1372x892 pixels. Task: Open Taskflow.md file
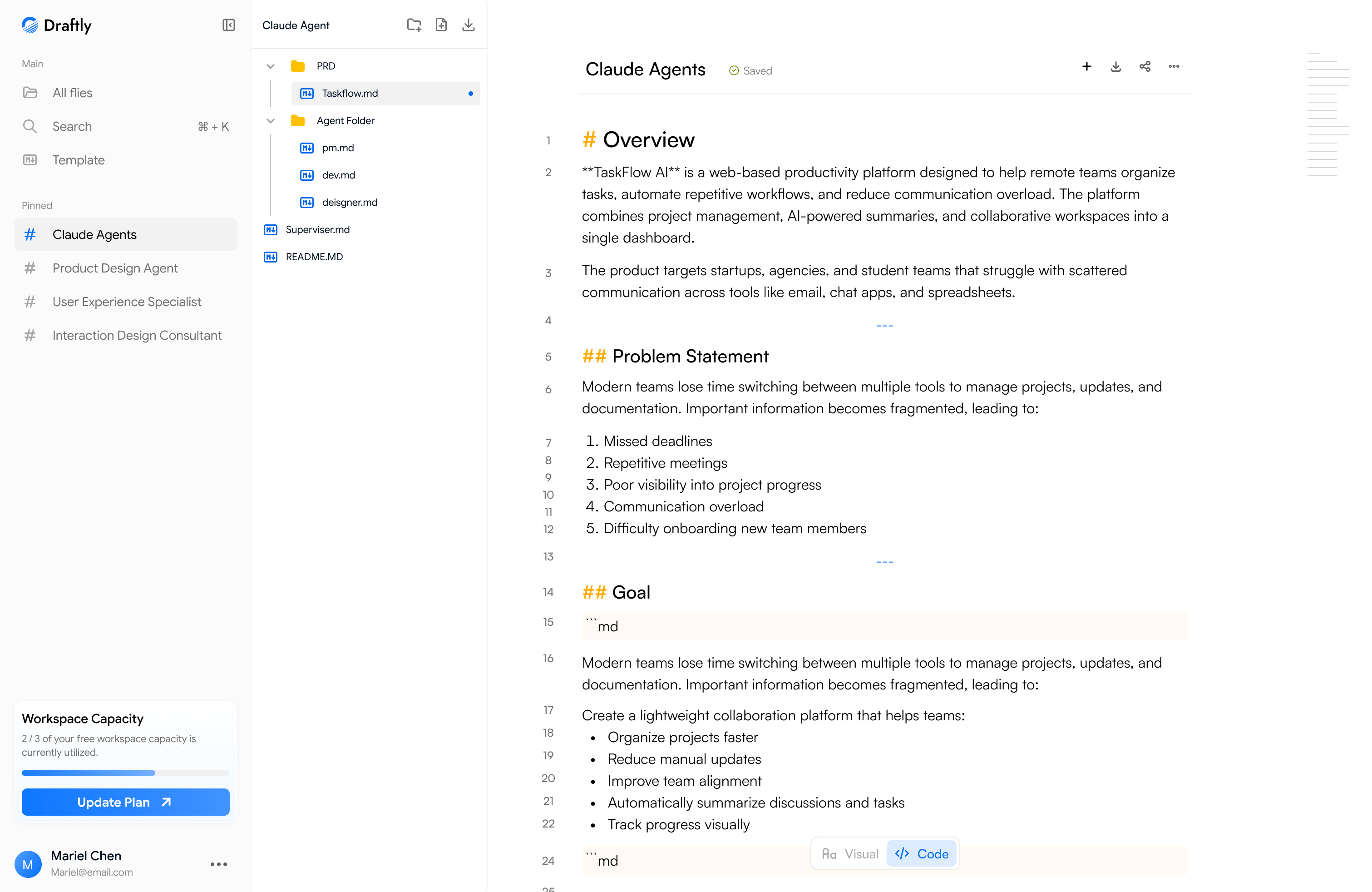click(385, 94)
